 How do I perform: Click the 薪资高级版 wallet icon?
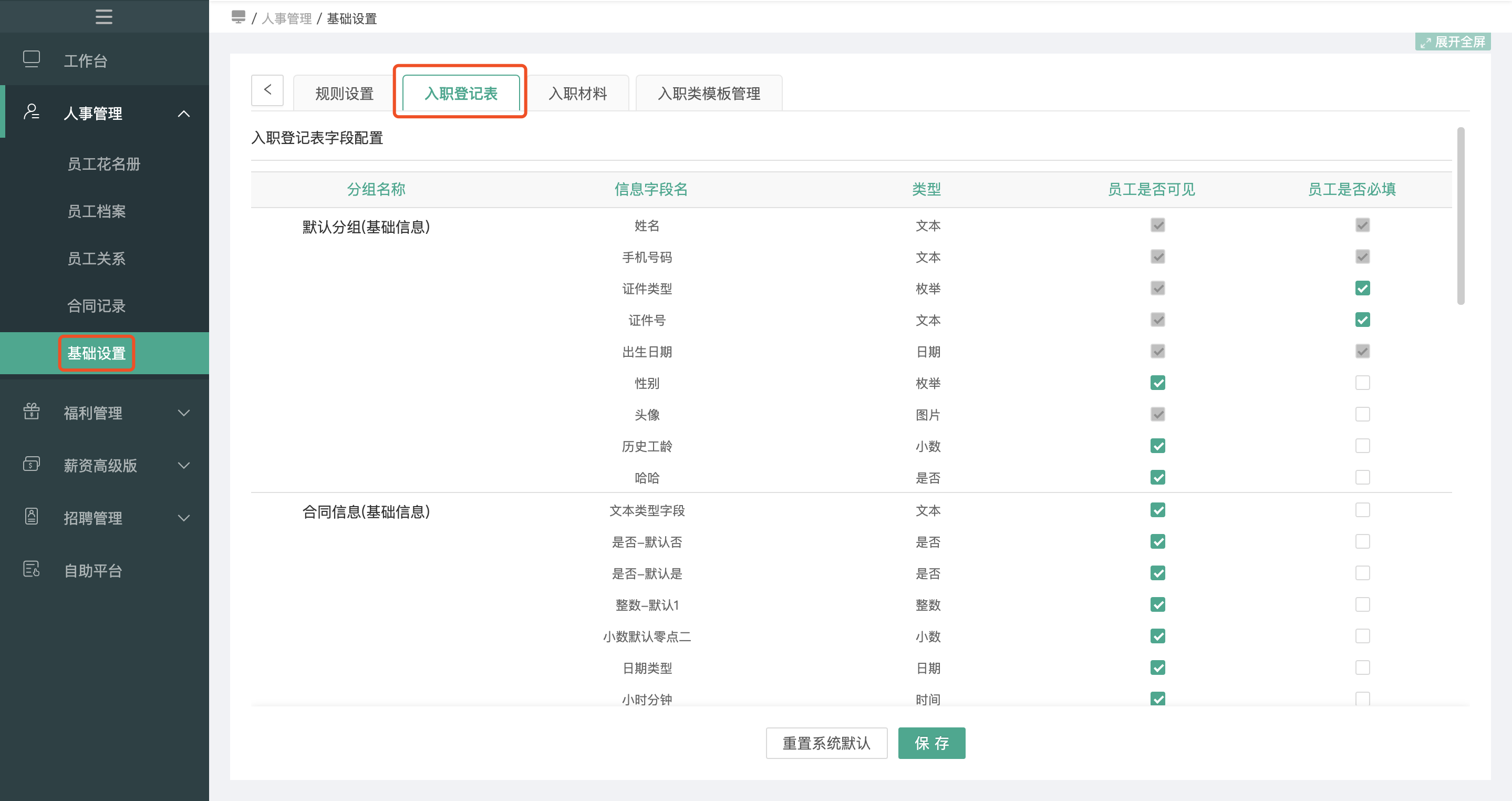pyautogui.click(x=31, y=465)
